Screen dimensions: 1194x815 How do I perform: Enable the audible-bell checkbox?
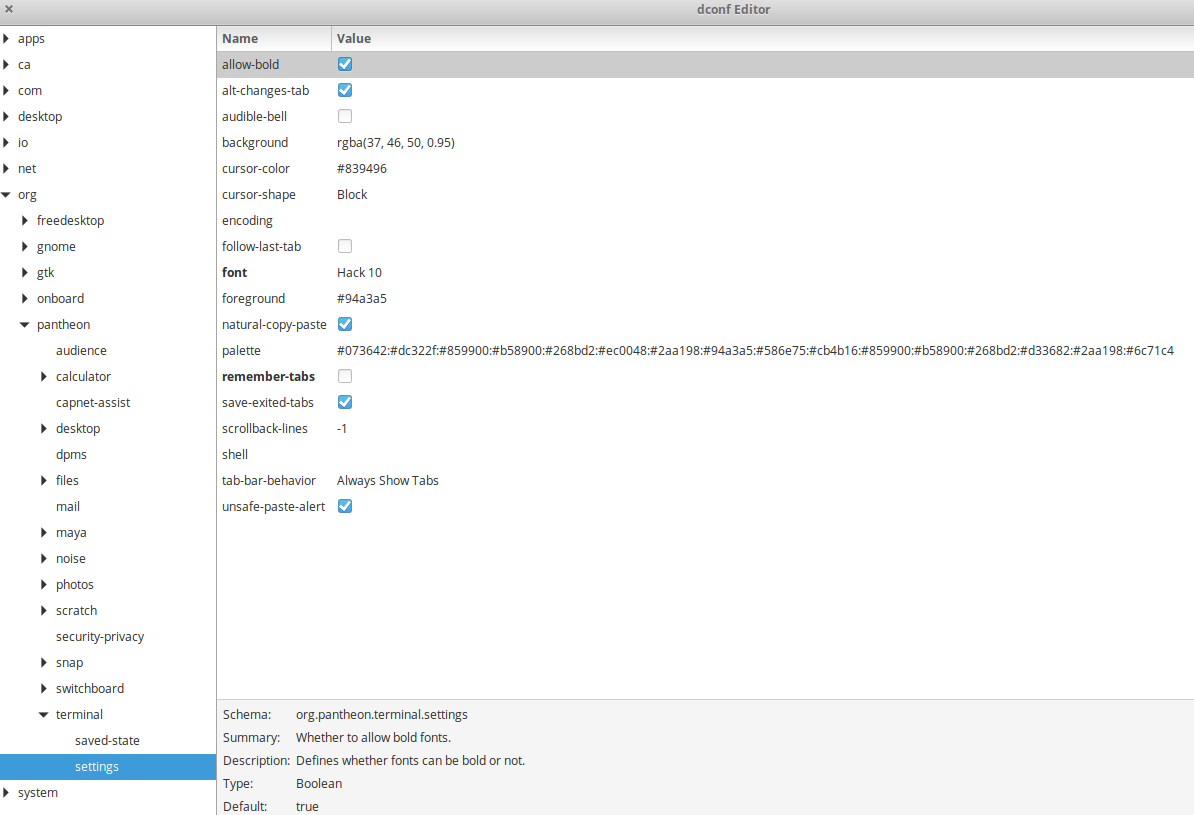click(344, 116)
